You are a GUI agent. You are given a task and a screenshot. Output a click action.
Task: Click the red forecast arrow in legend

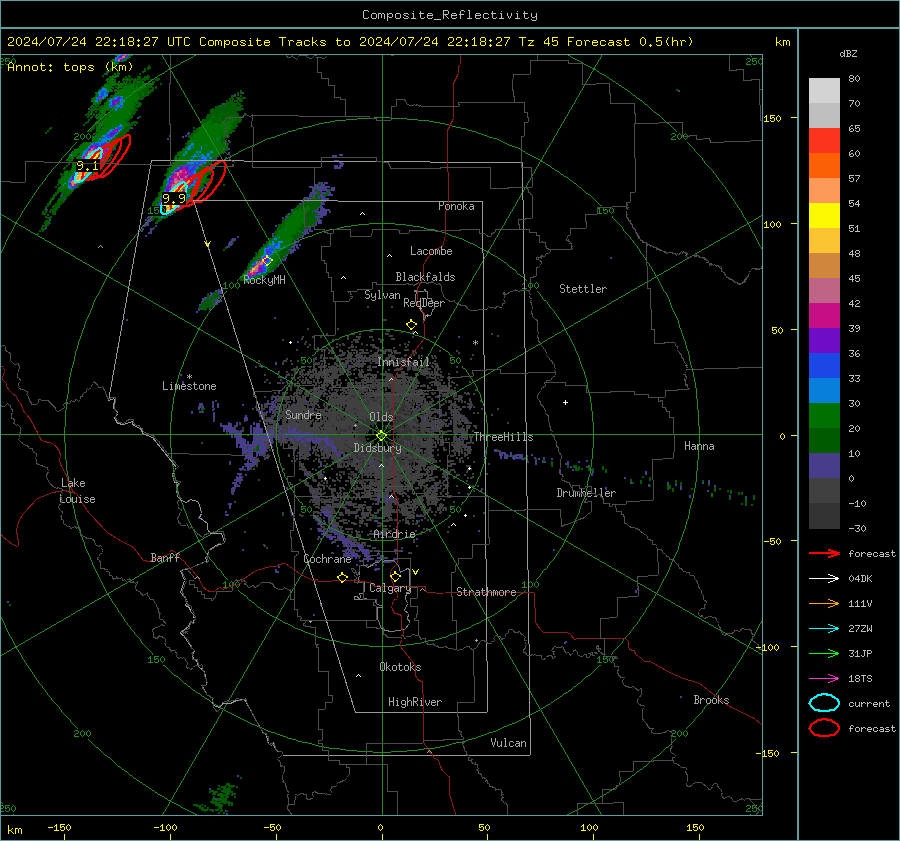(x=824, y=553)
